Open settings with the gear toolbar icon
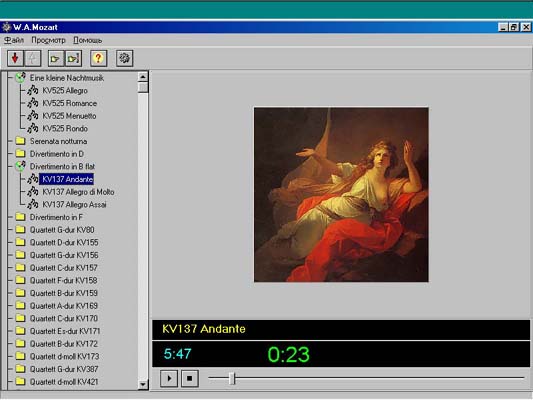 tap(124, 58)
